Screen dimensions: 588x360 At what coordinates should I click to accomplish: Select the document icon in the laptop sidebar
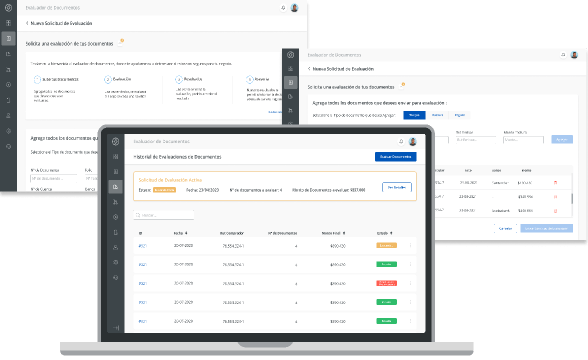[x=116, y=172]
